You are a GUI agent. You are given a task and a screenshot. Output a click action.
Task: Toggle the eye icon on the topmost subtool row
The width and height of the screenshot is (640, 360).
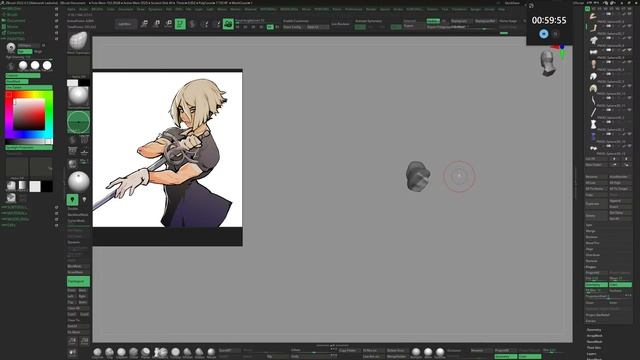pyautogui.click(x=629, y=14)
